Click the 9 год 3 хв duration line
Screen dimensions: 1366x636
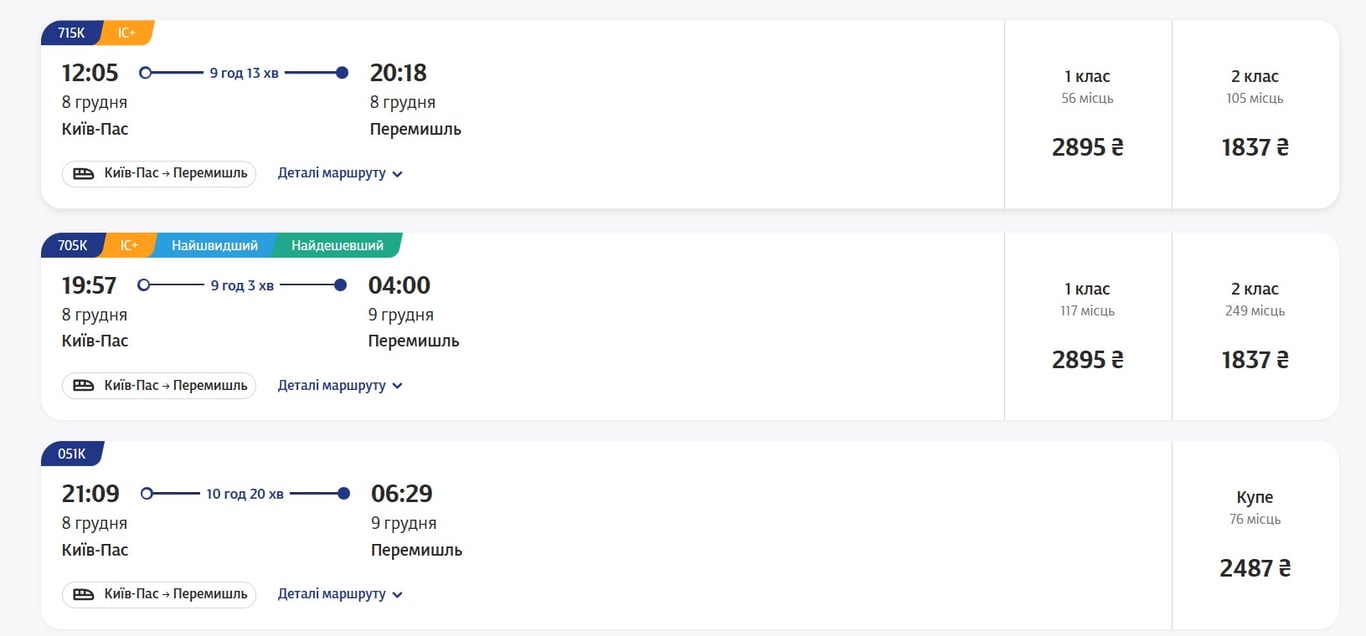(242, 285)
